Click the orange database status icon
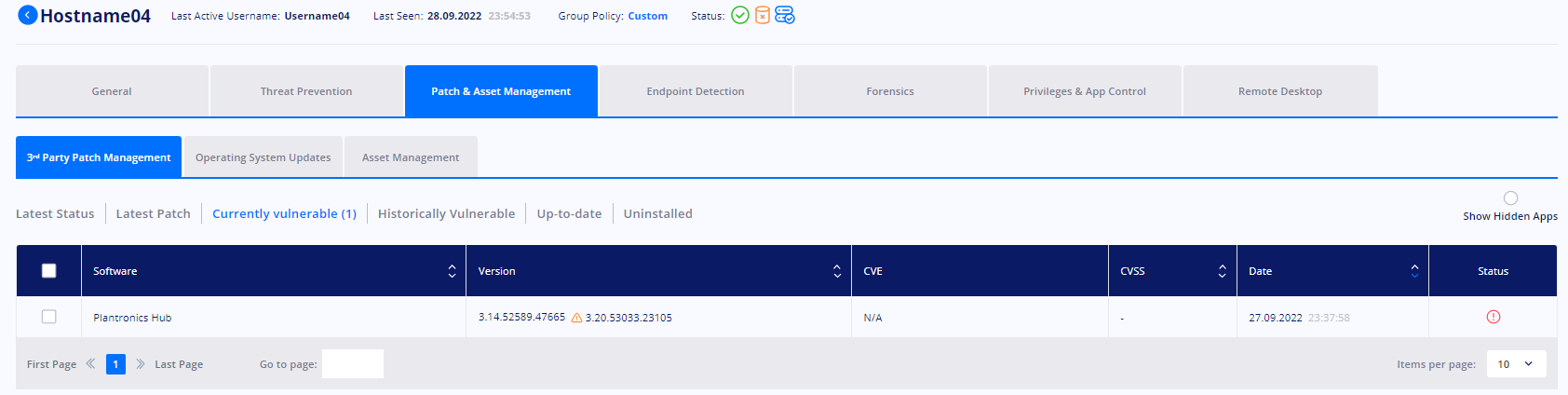This screenshot has height=395, width=1568. 762,15
